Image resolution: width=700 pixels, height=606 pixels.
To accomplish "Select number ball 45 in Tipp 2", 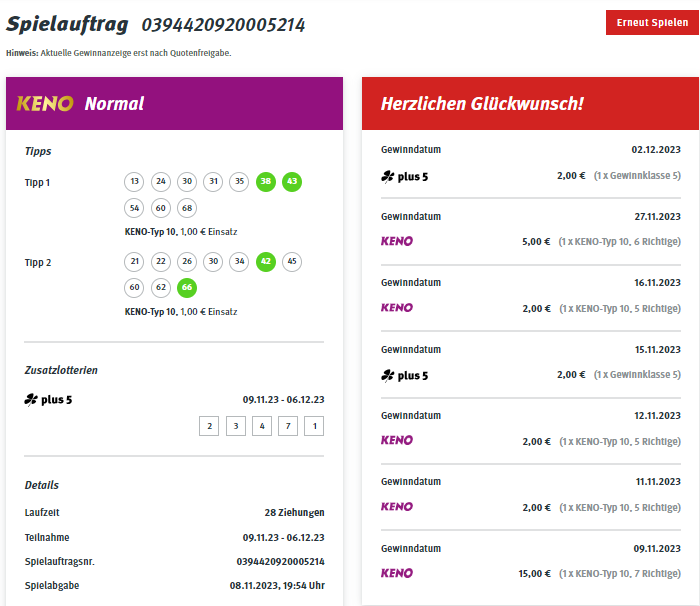I will (x=292, y=261).
